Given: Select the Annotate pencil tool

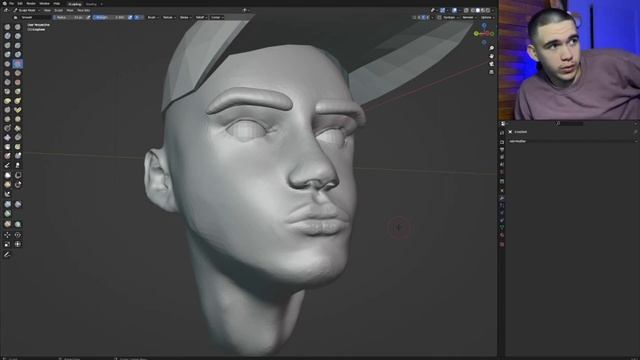Looking at the screenshot, I should coord(8,254).
